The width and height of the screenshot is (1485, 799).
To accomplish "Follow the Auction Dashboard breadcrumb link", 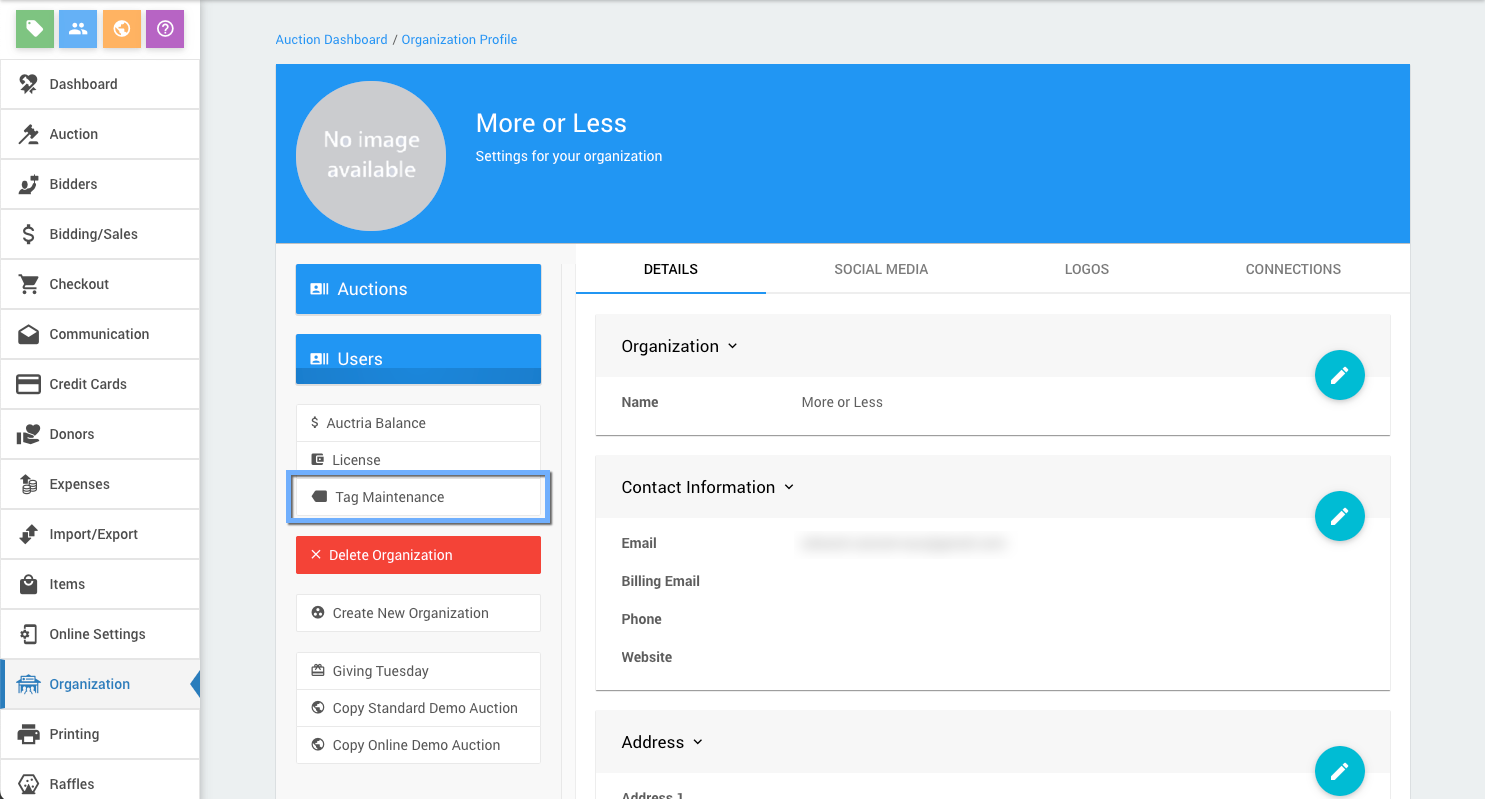I will coord(331,40).
